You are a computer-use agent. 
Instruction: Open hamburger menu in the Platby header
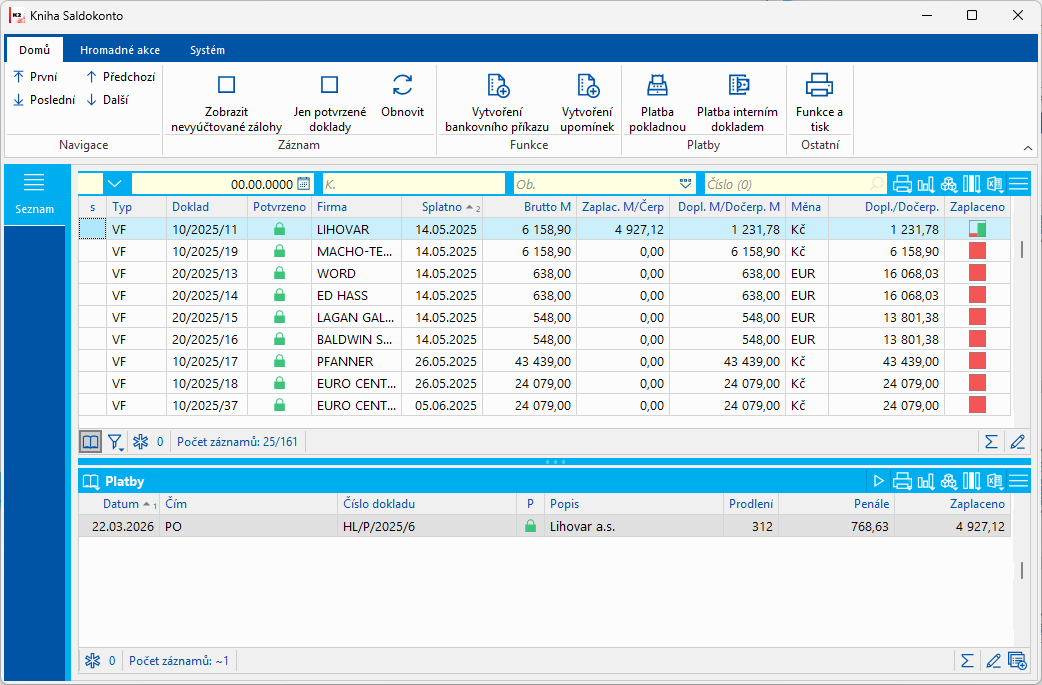point(1018,481)
